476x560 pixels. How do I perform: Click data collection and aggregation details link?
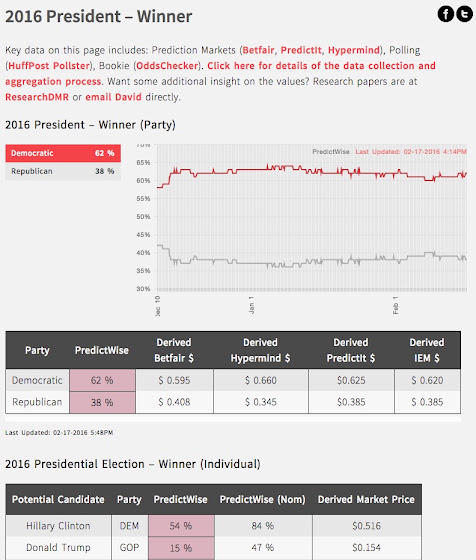(x=220, y=74)
